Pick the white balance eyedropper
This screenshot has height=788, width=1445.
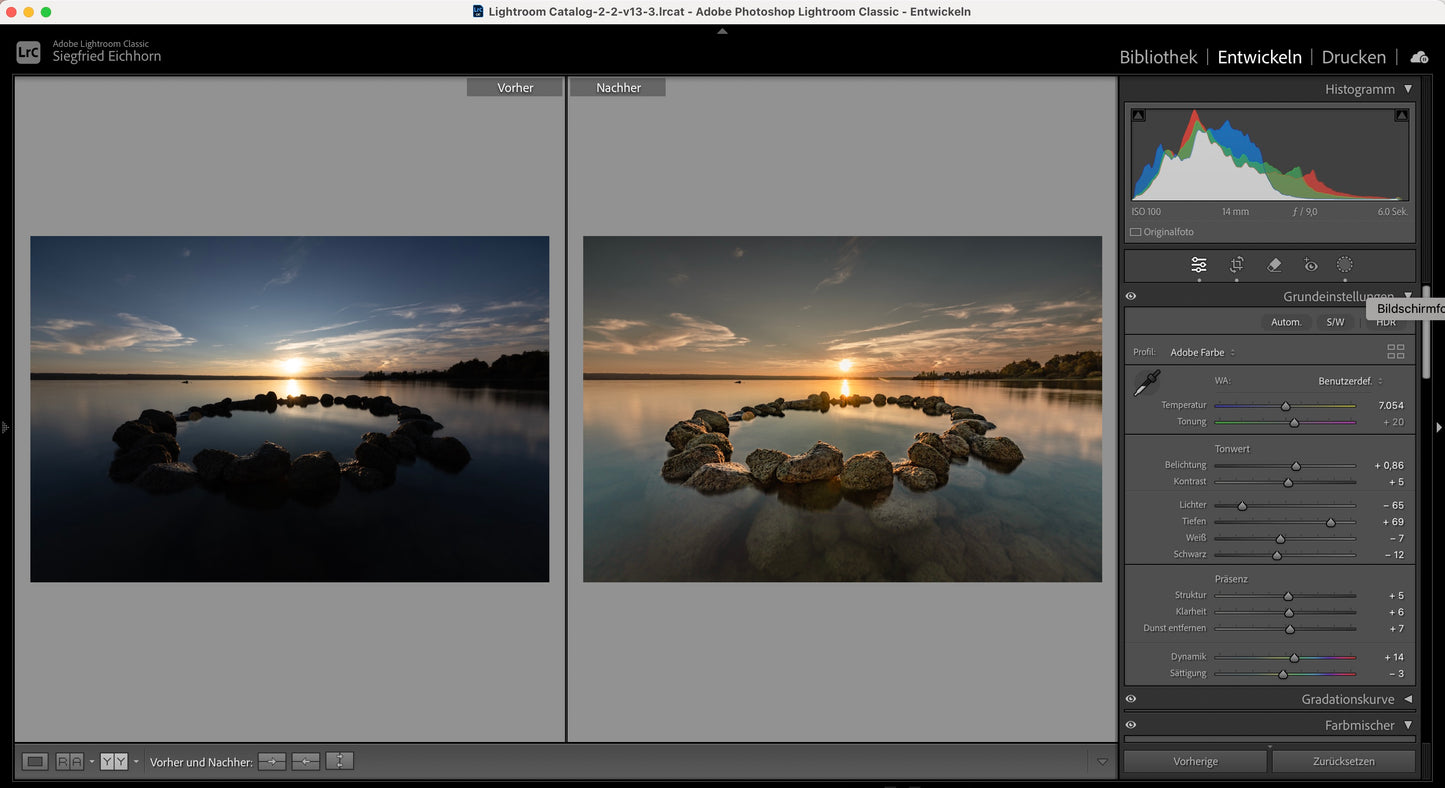1146,383
